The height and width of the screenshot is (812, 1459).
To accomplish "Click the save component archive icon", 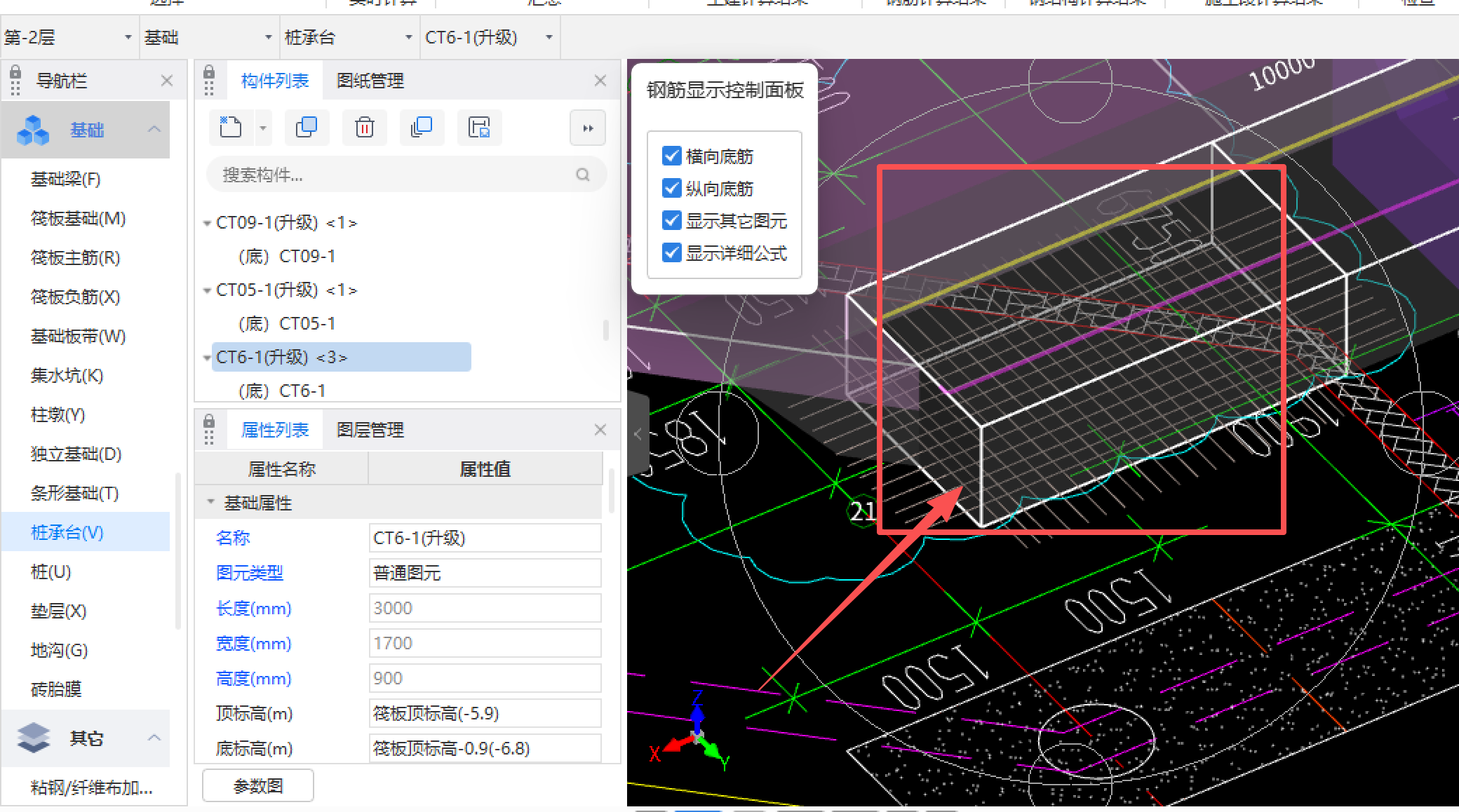I will [x=479, y=128].
